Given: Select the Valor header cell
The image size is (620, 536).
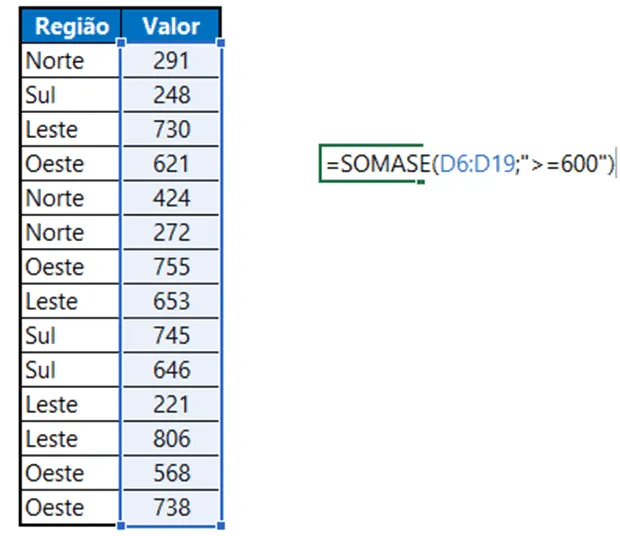Looking at the screenshot, I should (171, 26).
